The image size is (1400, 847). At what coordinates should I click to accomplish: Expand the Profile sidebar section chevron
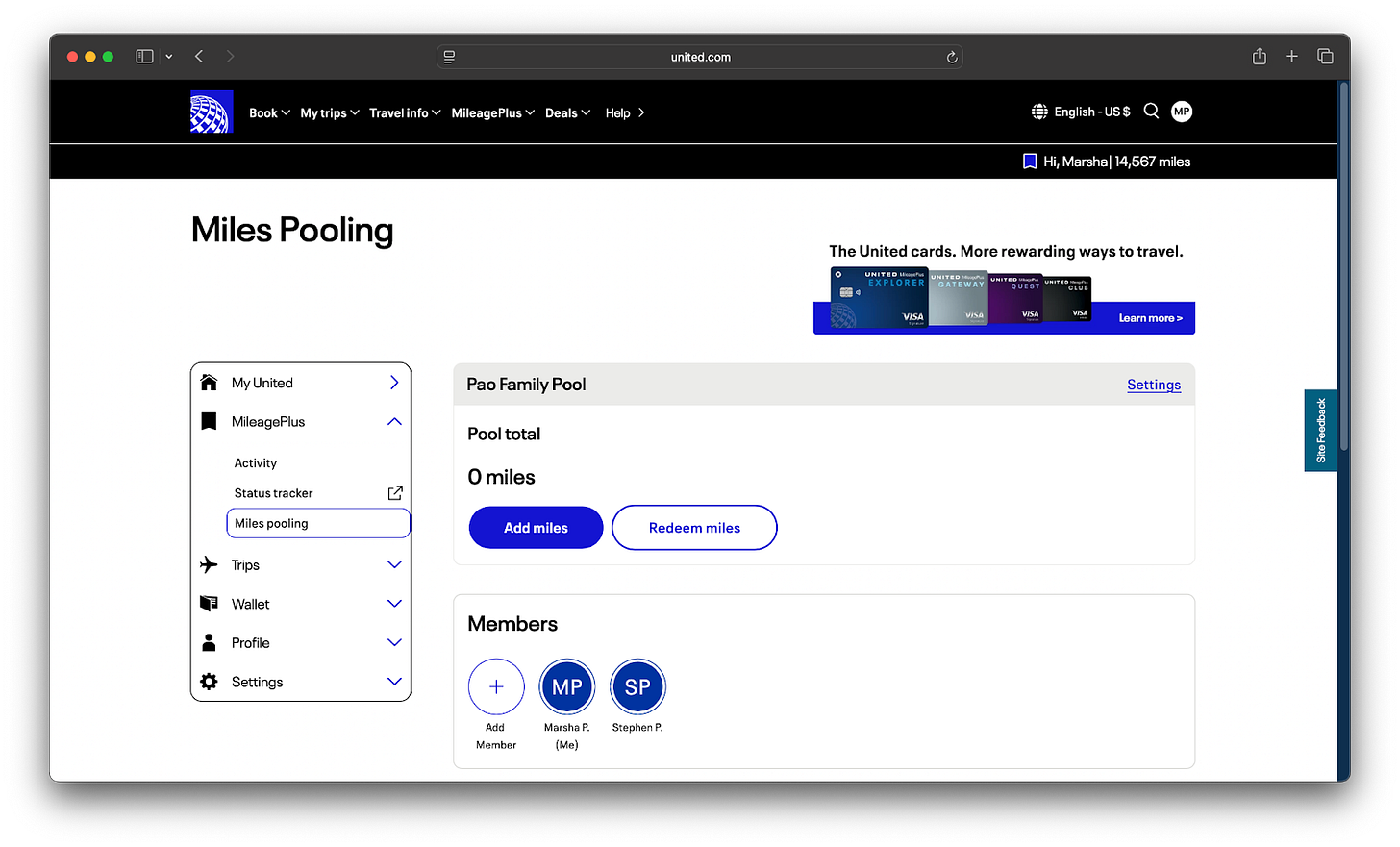pyautogui.click(x=394, y=642)
